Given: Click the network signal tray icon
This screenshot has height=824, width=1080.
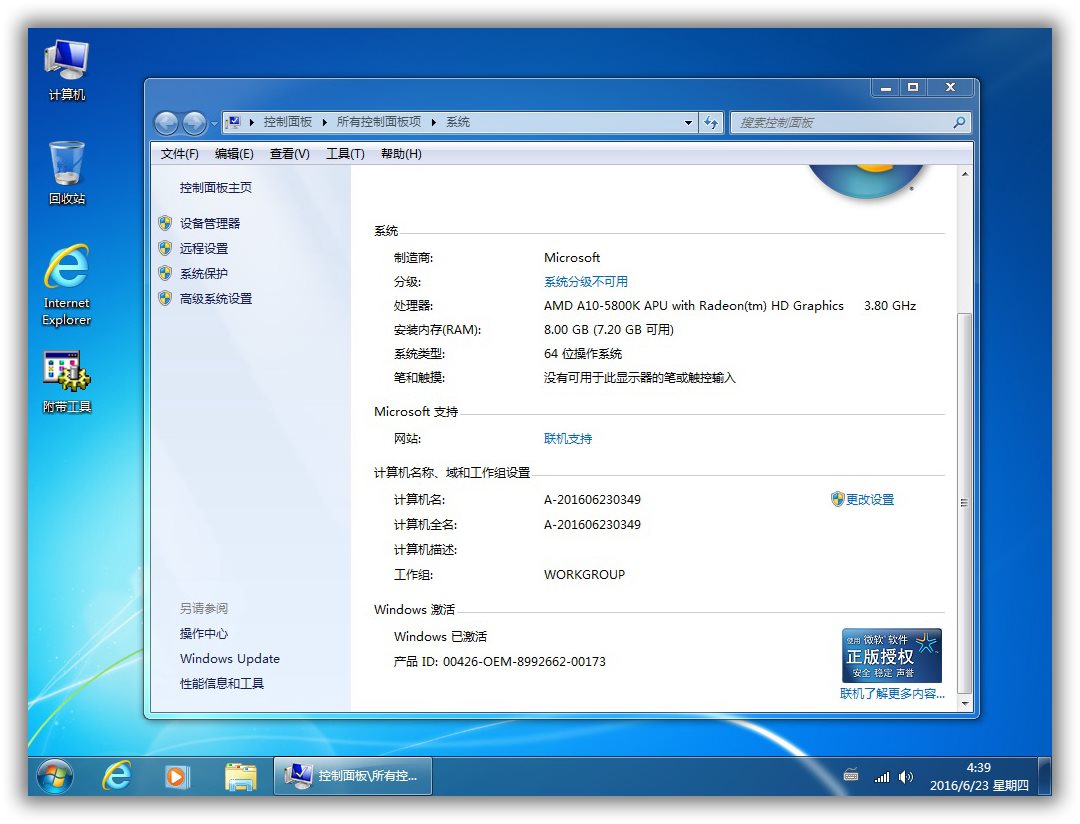Looking at the screenshot, I should click(882, 777).
